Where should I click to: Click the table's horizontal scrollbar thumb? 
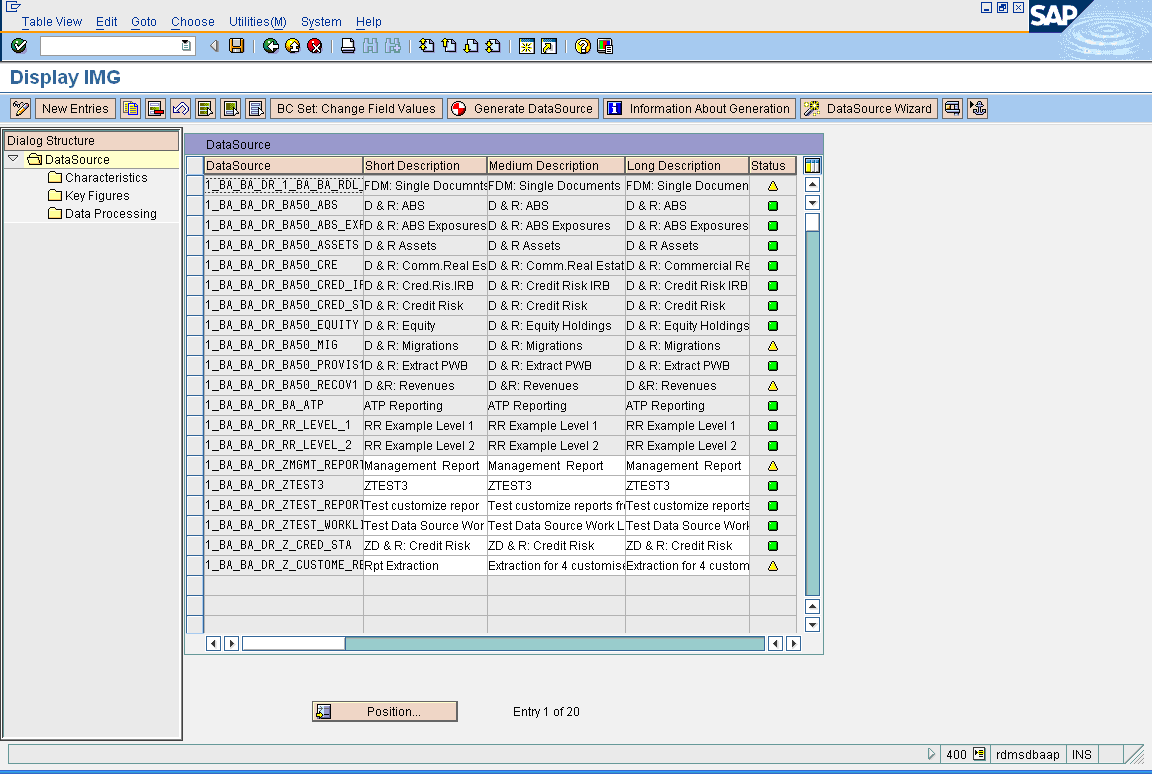click(293, 644)
